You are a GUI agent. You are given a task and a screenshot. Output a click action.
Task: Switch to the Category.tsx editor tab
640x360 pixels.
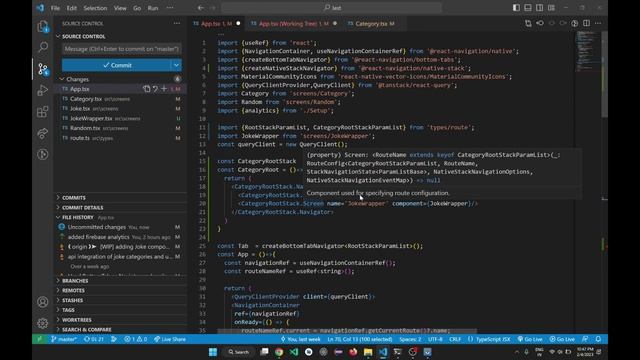[x=374, y=24]
